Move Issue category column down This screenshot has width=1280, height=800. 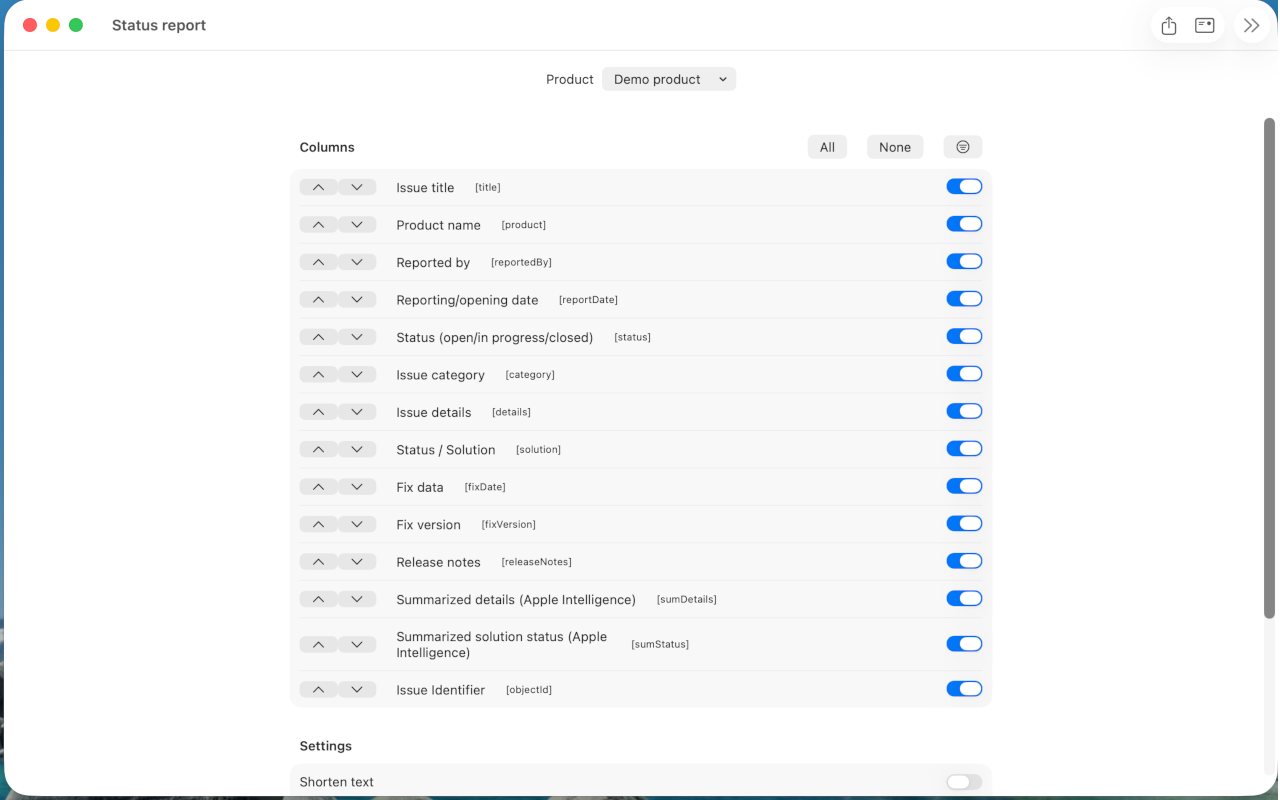[357, 374]
